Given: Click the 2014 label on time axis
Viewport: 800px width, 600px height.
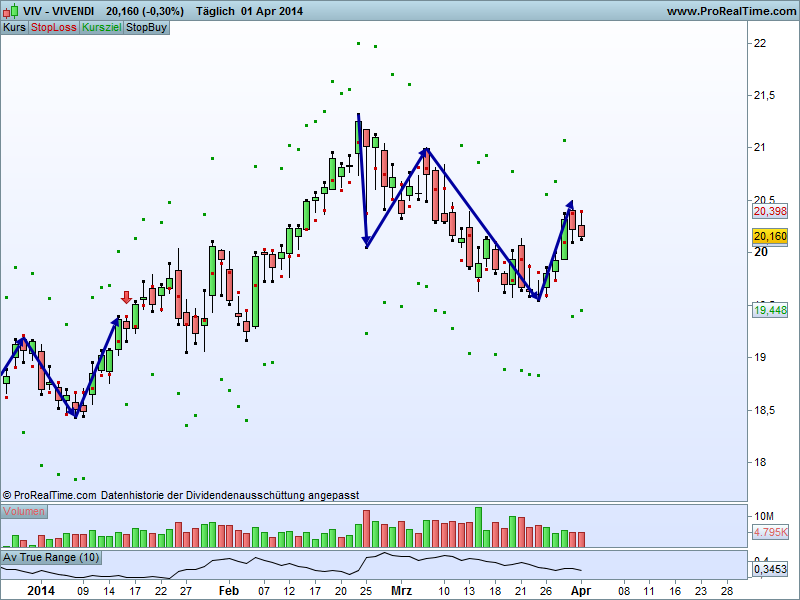Looking at the screenshot, I should click(41, 591).
